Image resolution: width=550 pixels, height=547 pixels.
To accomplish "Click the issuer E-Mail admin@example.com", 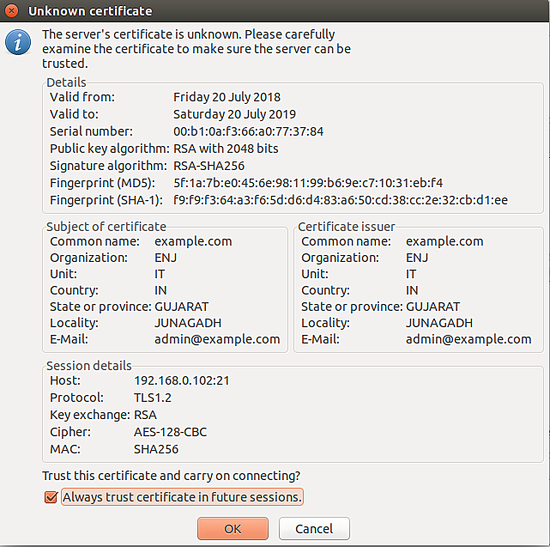I will (x=469, y=339).
